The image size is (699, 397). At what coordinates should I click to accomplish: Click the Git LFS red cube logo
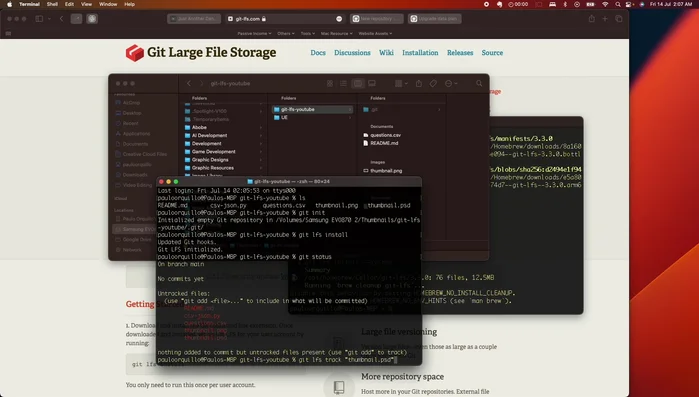point(135,53)
